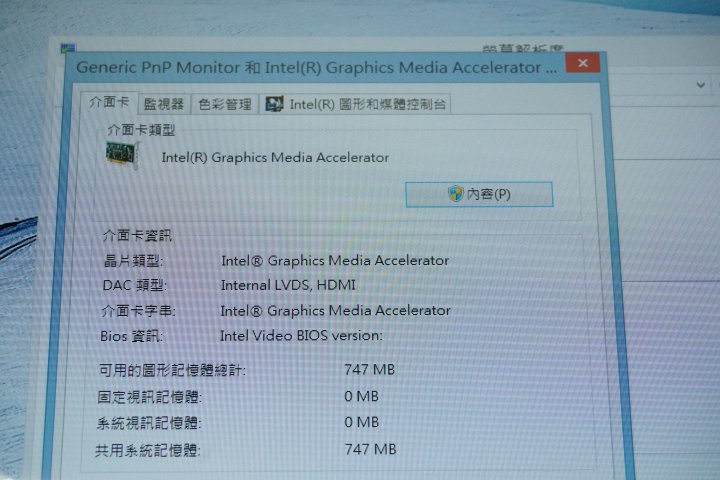Expand the dropdown chevron in background window

(701, 85)
